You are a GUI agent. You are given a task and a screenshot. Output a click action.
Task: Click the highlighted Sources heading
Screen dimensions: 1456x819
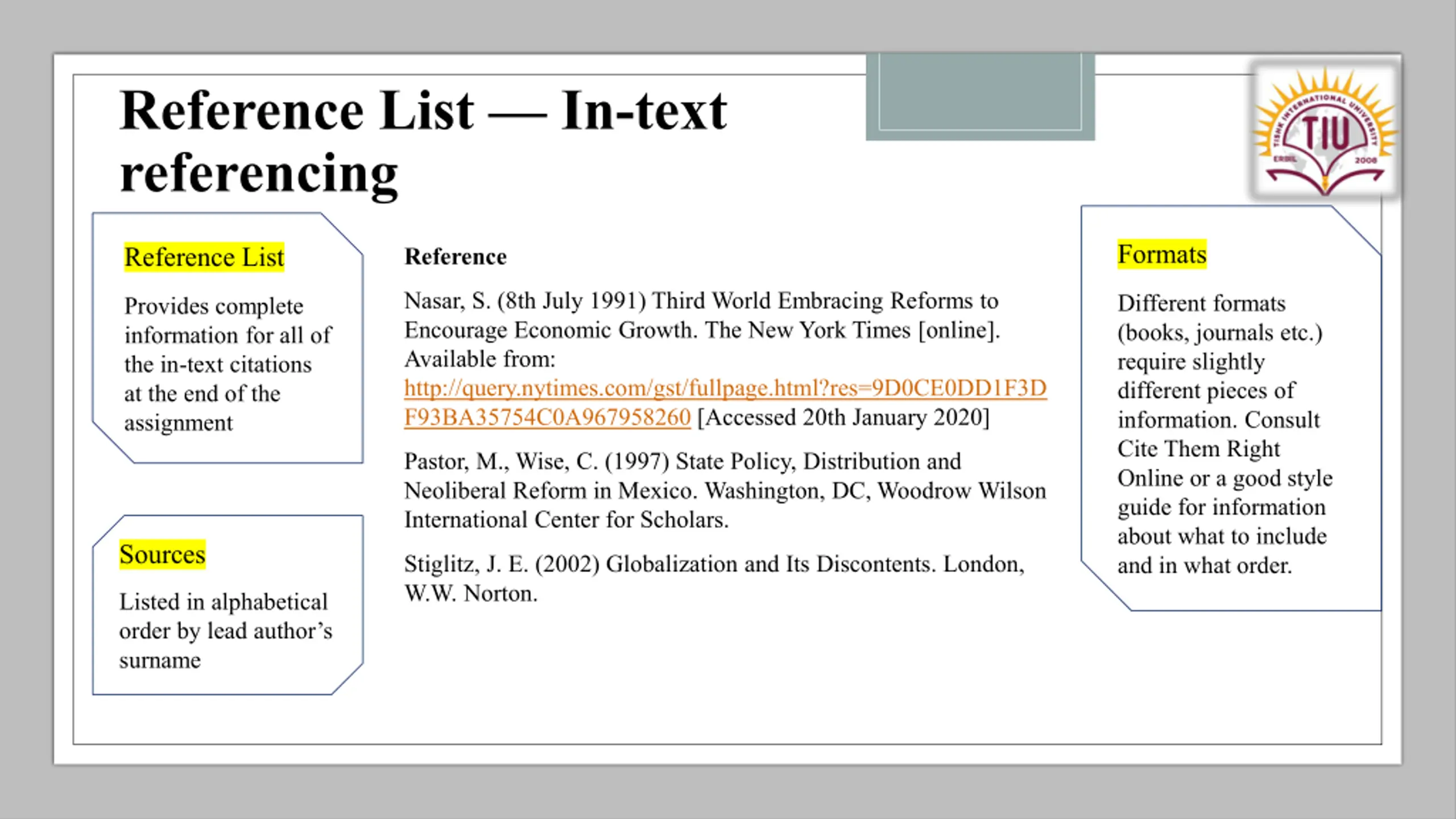coord(162,555)
